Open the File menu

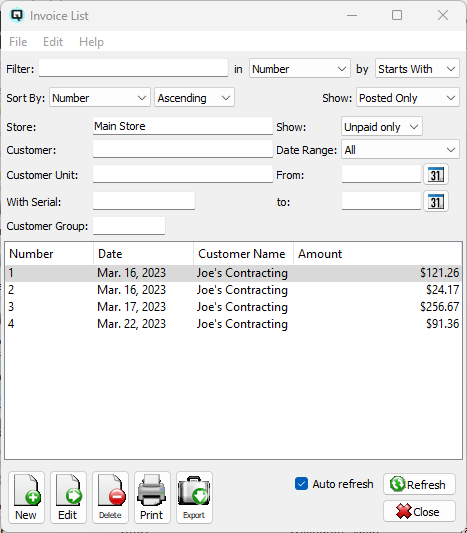tap(18, 42)
